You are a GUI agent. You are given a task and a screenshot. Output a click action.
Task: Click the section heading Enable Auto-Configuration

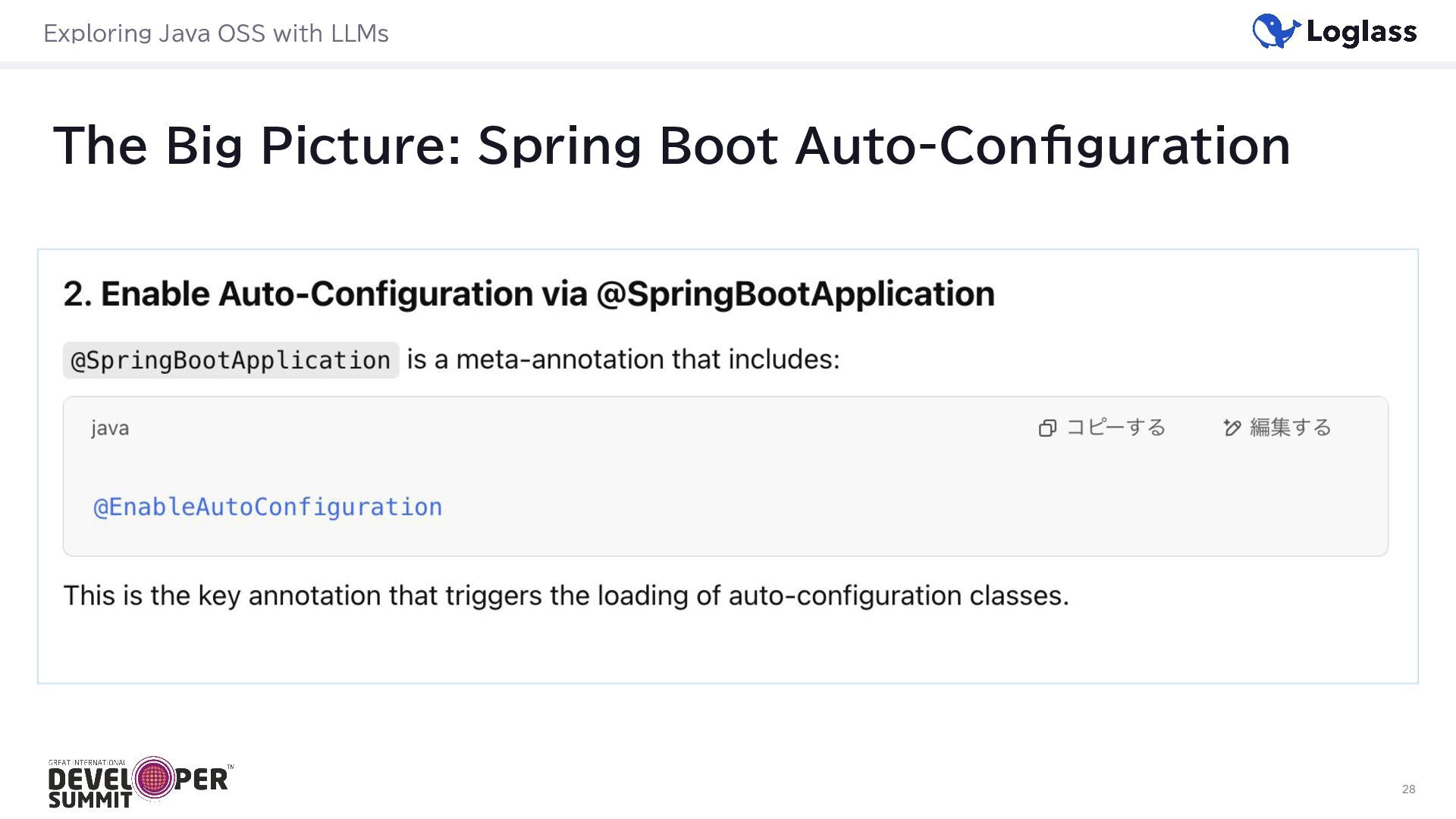(x=529, y=294)
